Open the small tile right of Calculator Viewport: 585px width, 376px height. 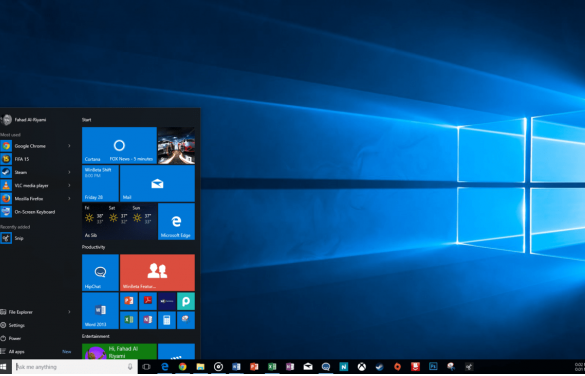[x=186, y=320]
